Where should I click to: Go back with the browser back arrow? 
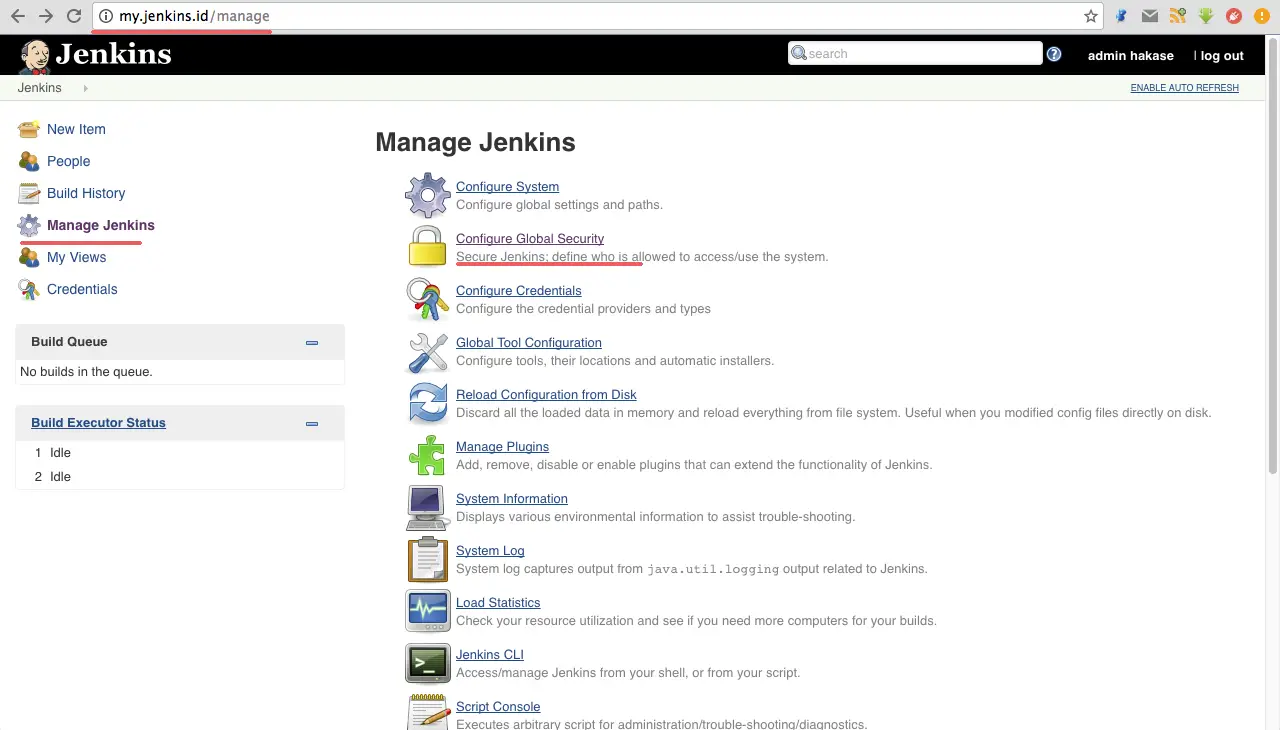[17, 16]
